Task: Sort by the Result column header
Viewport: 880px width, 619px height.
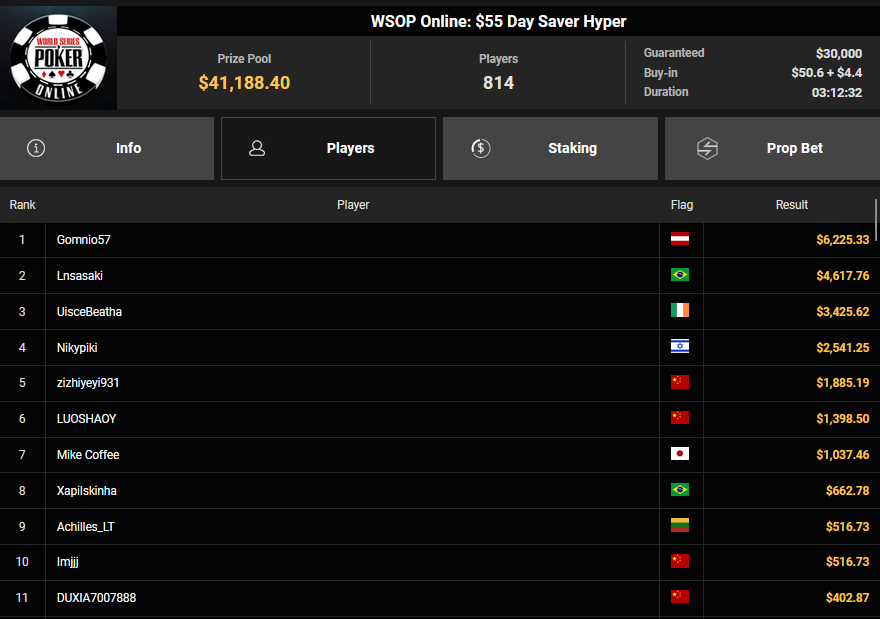Action: click(791, 205)
